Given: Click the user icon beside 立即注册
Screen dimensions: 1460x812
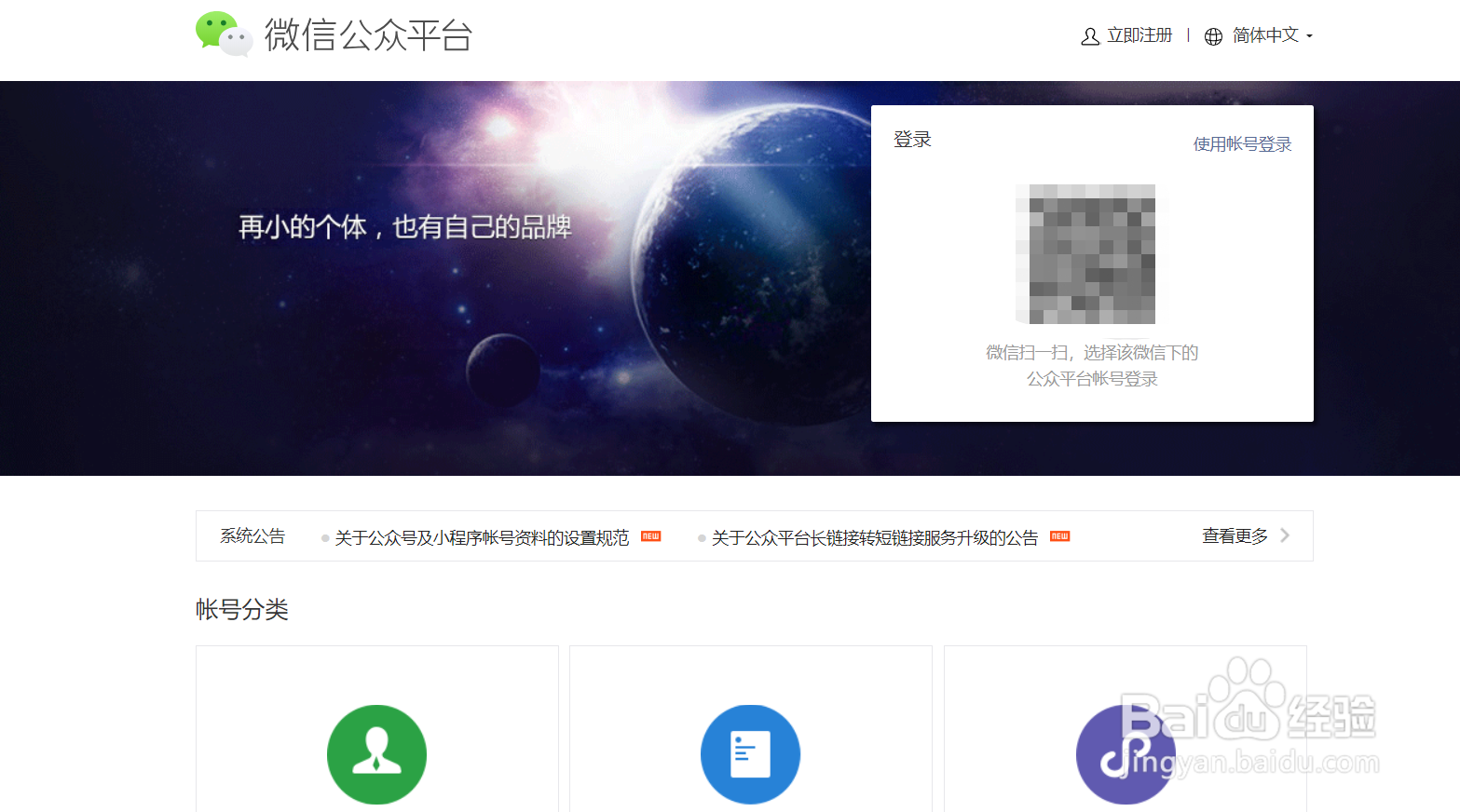Looking at the screenshot, I should coord(1090,36).
